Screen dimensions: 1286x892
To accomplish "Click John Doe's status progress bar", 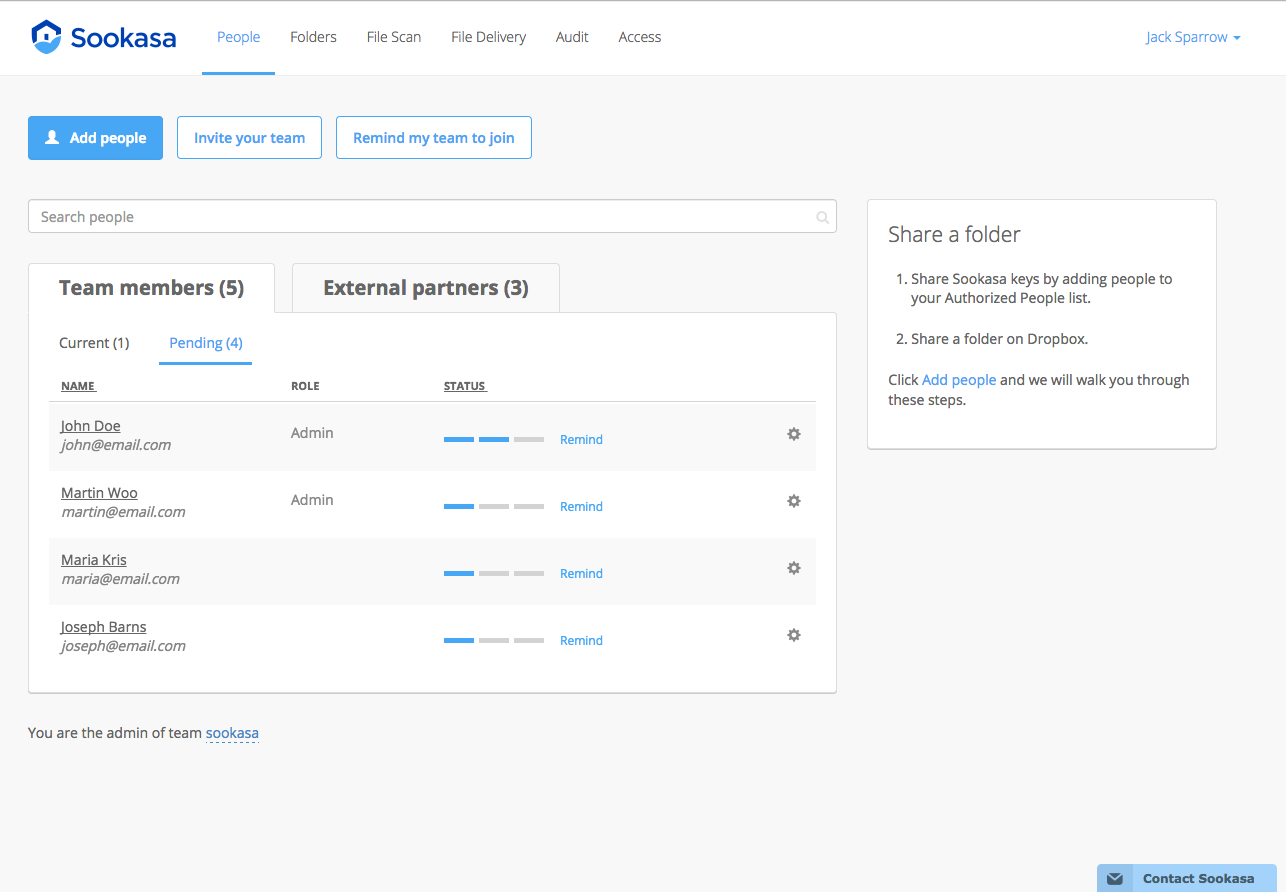I will click(494, 440).
